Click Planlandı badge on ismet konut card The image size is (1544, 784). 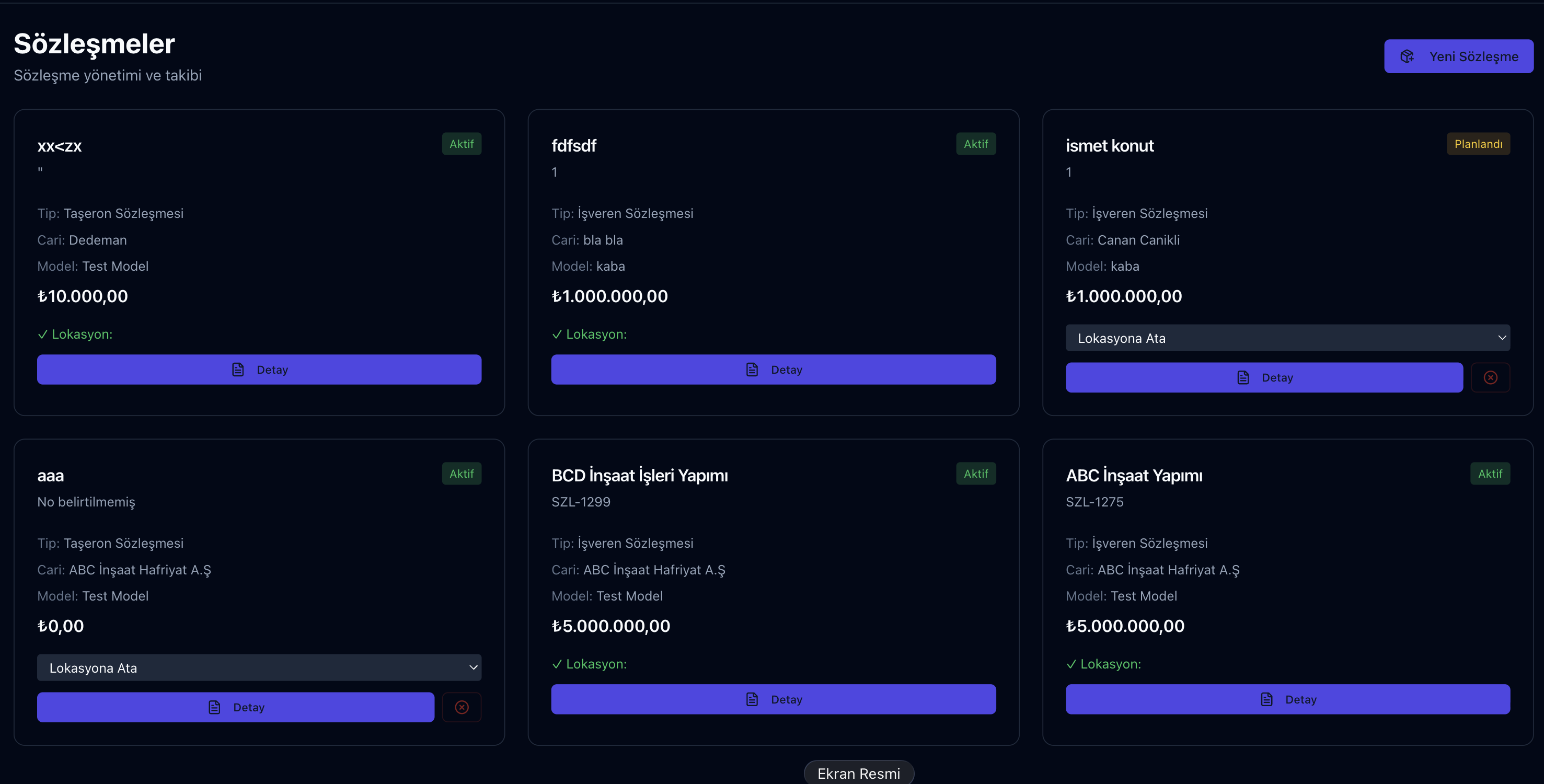coord(1478,144)
